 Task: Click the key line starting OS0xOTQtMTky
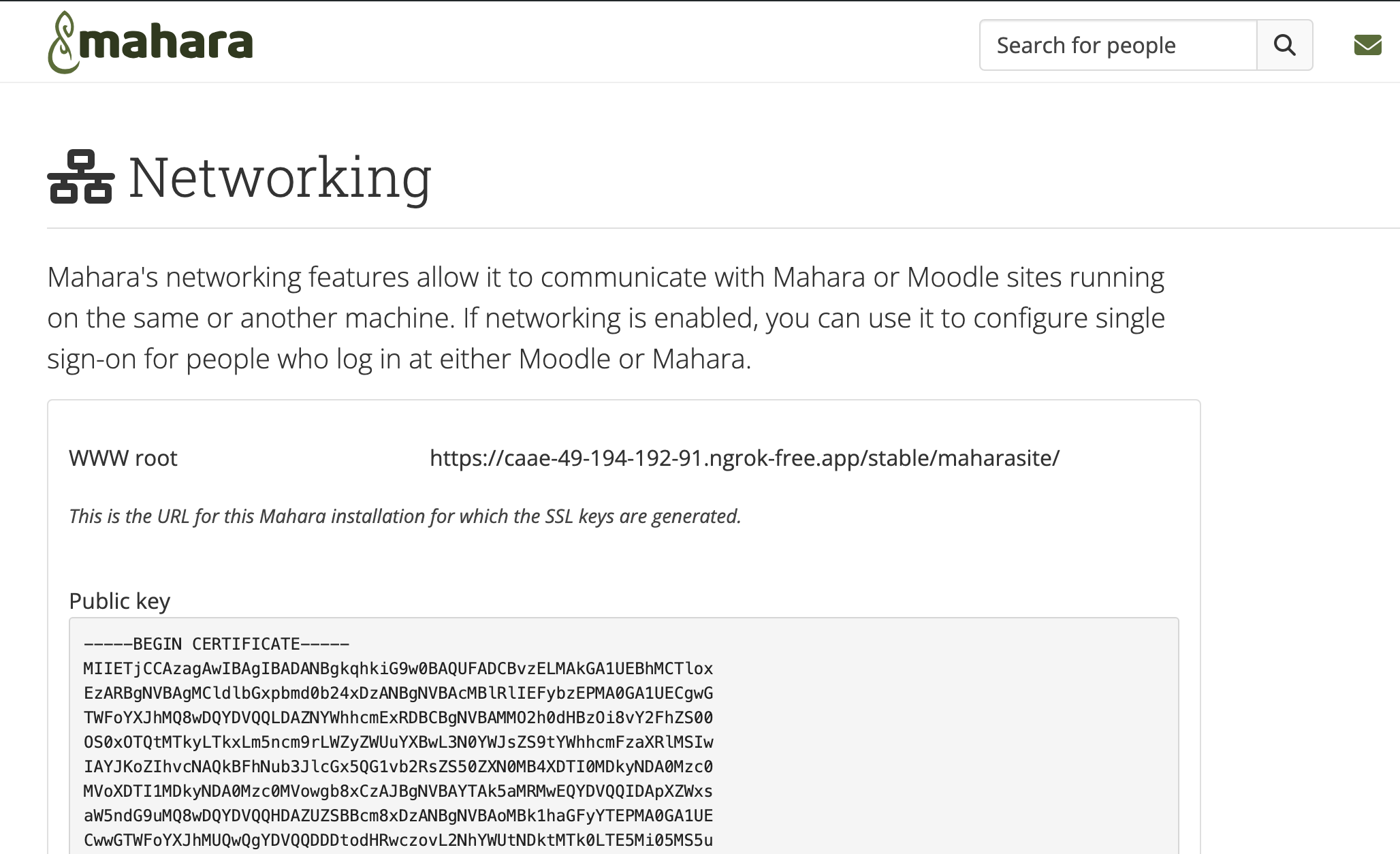click(x=398, y=742)
